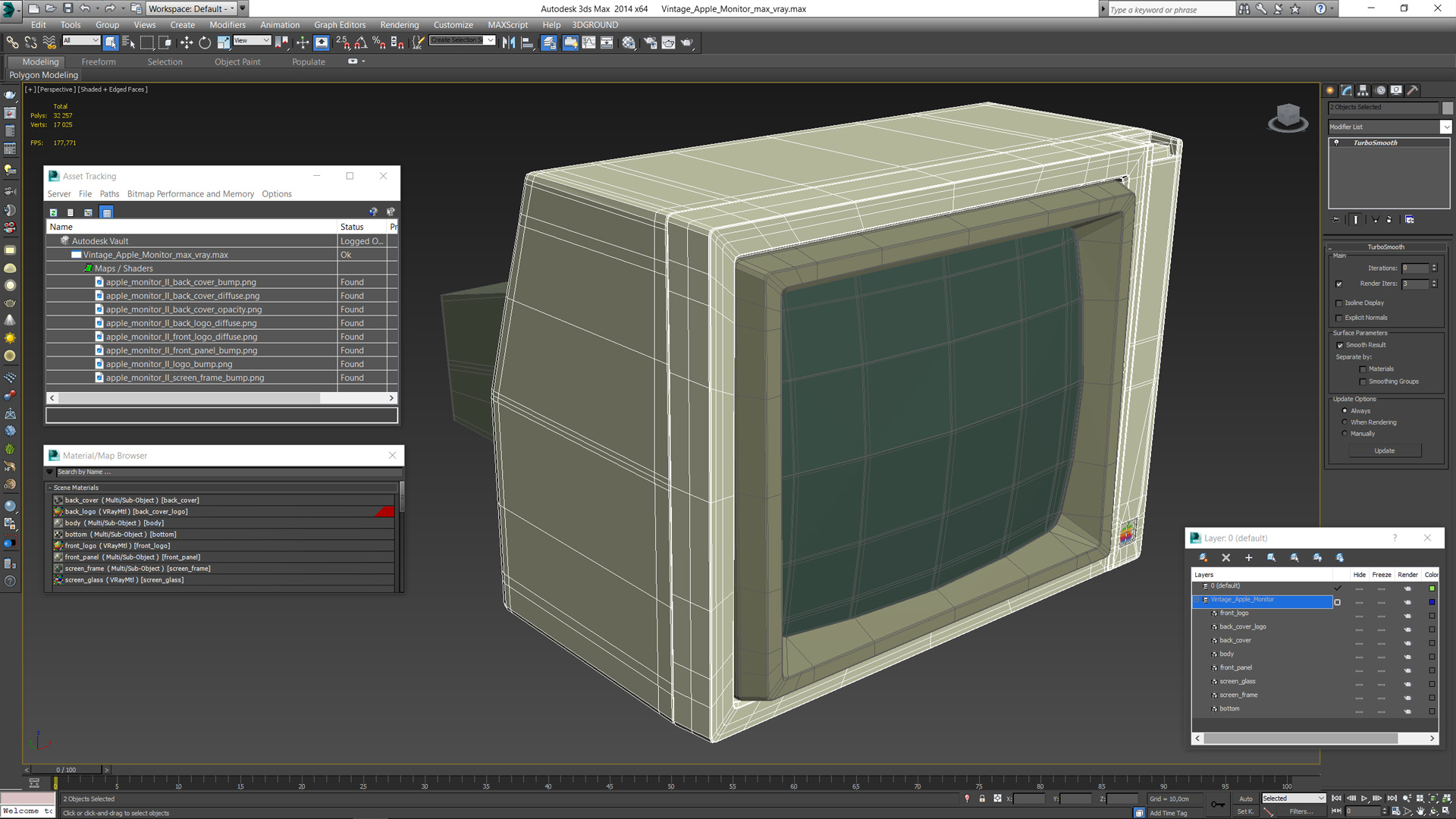The width and height of the screenshot is (1456, 819).
Task: Open Select by Name tool
Action: [128, 42]
